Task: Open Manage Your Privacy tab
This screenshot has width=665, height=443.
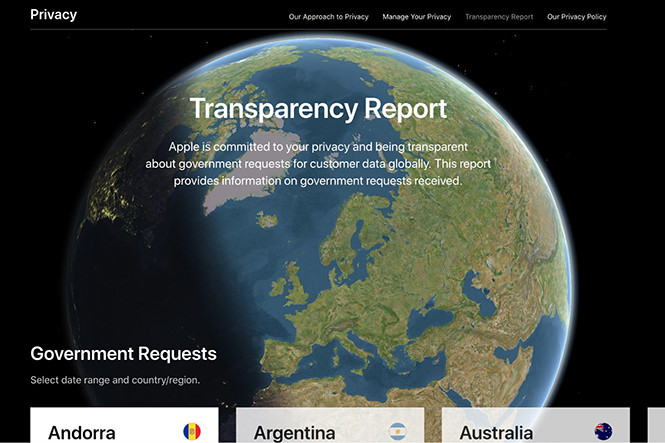Action: click(x=416, y=17)
